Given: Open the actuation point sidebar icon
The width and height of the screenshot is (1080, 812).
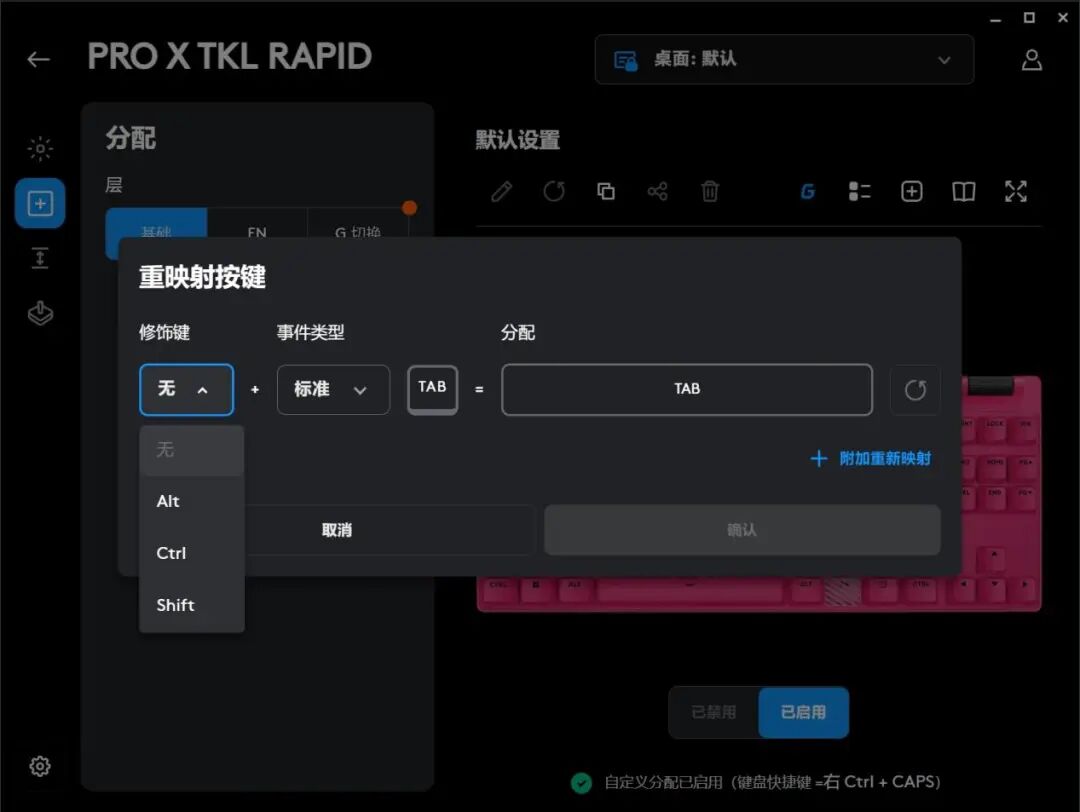Looking at the screenshot, I should (x=40, y=258).
